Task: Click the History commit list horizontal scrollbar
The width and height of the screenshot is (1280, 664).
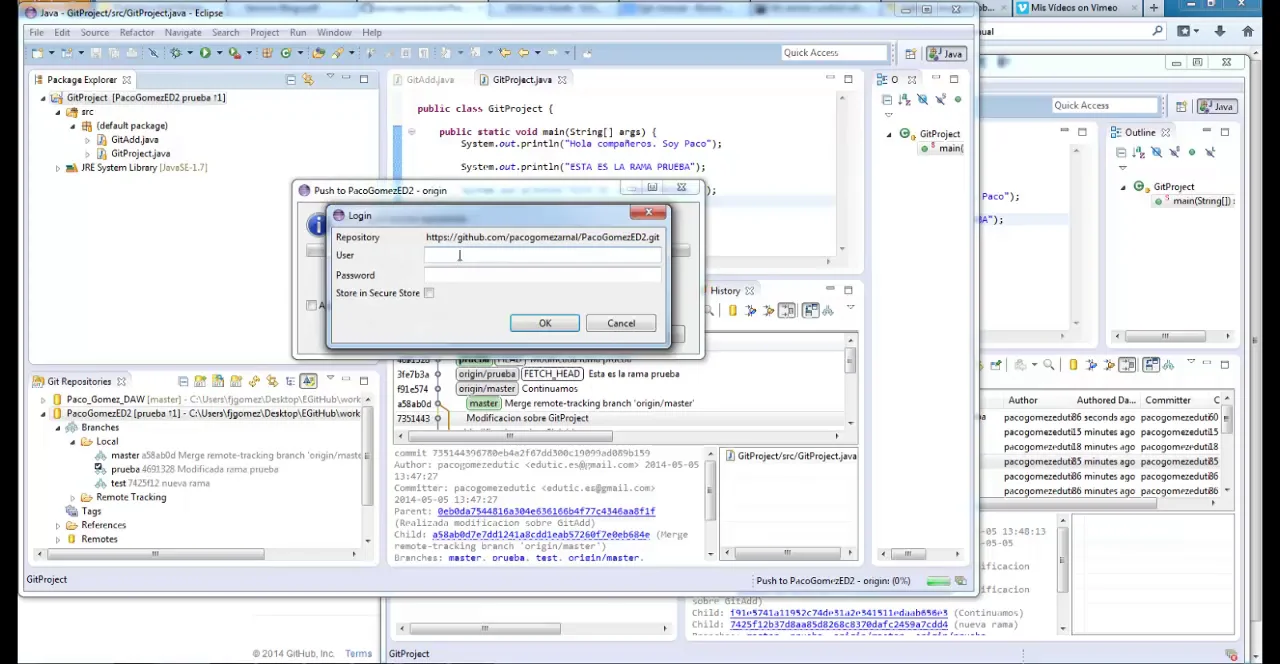Action: (x=510, y=436)
